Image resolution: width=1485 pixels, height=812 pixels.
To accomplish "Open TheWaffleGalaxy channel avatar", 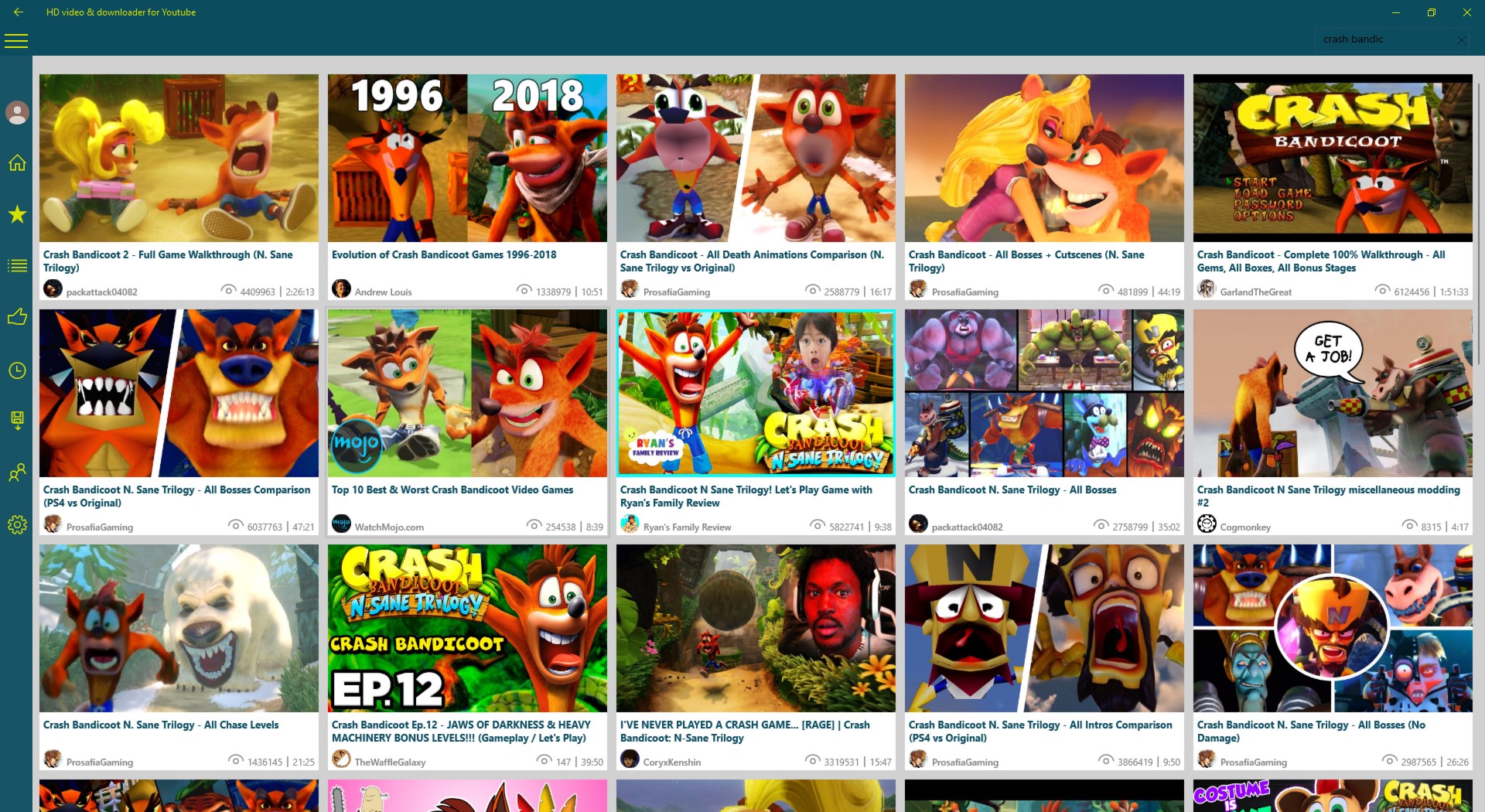I will tap(341, 759).
